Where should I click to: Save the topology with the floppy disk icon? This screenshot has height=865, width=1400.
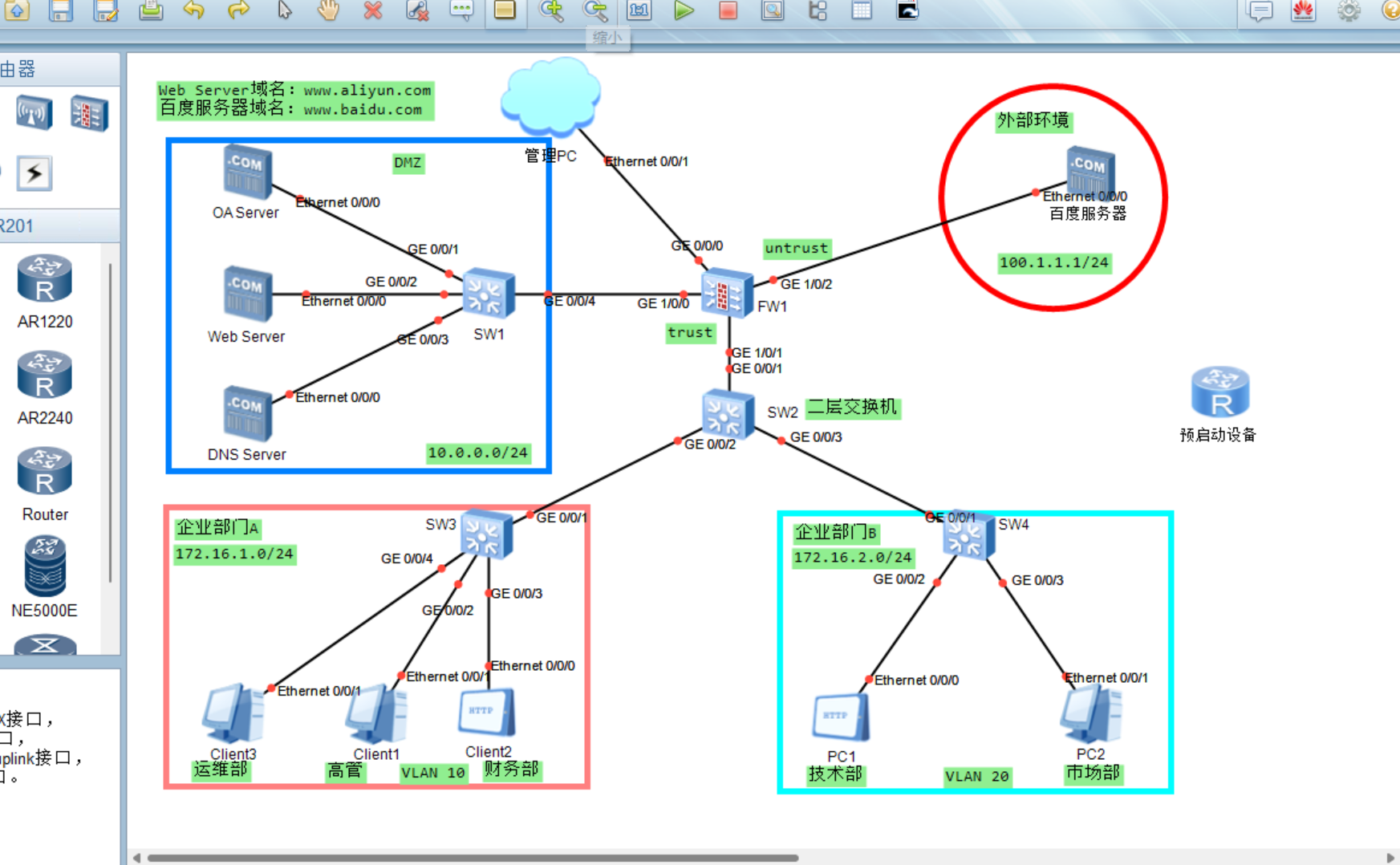(x=61, y=10)
